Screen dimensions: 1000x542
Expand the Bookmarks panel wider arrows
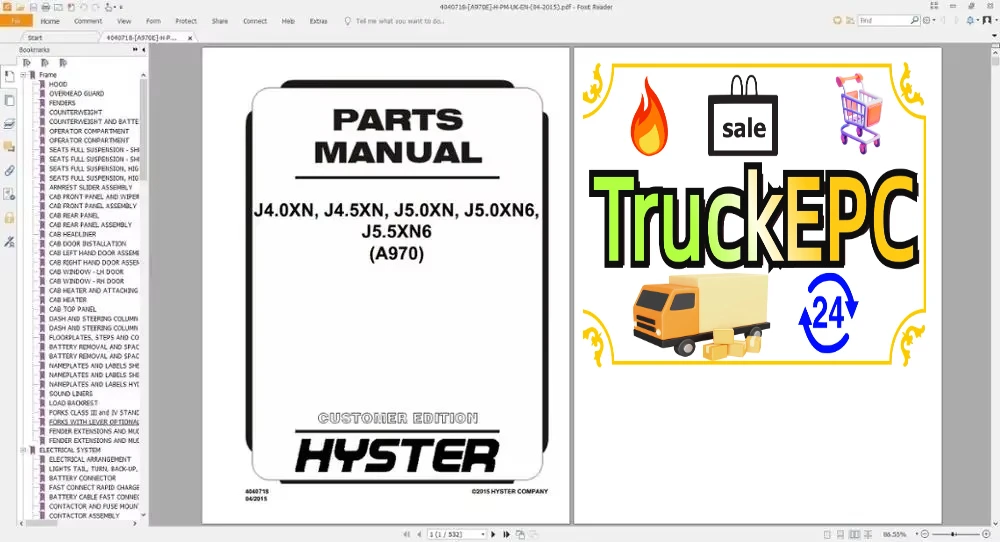pos(135,50)
